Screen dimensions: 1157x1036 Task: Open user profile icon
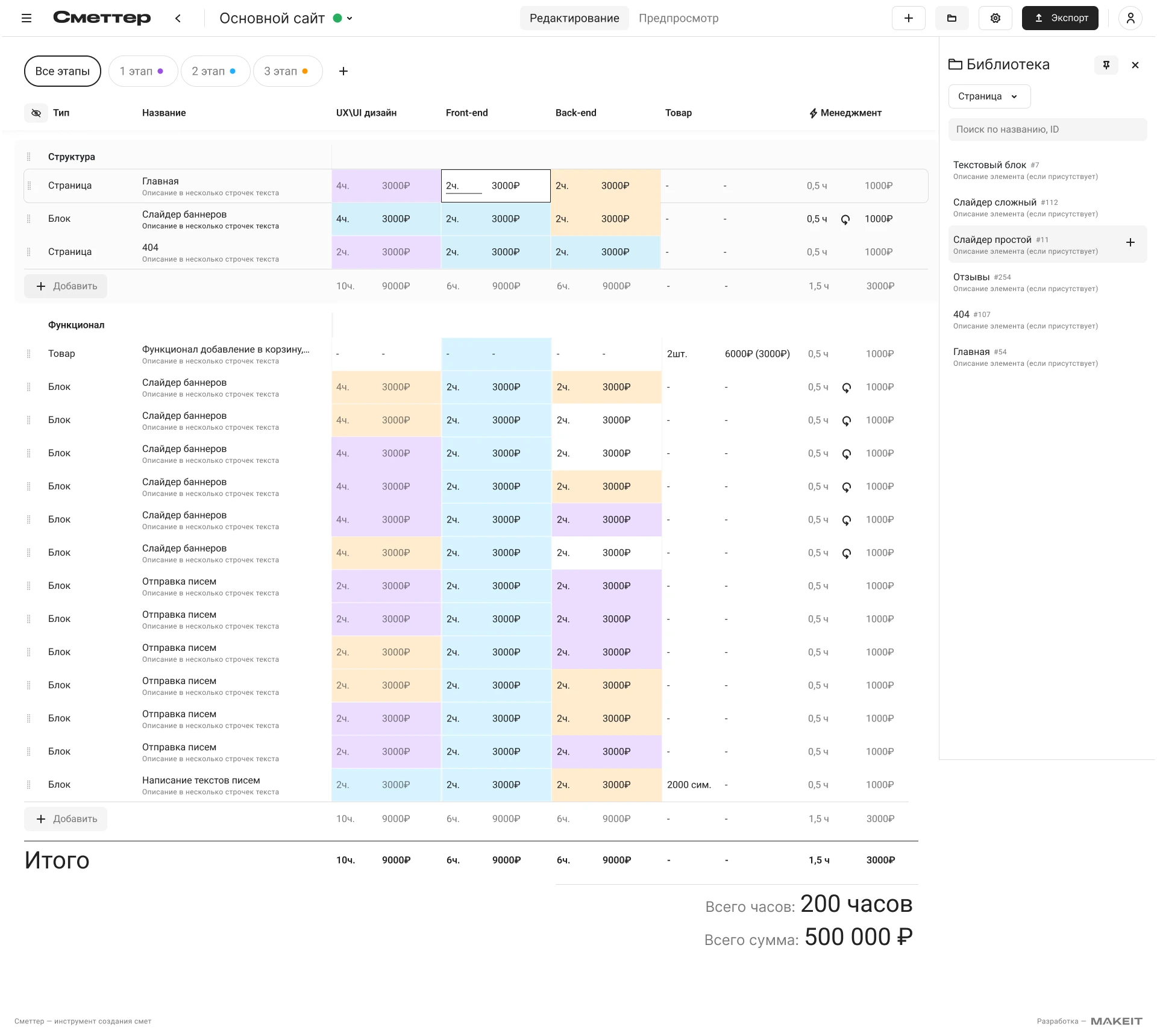(x=1130, y=18)
